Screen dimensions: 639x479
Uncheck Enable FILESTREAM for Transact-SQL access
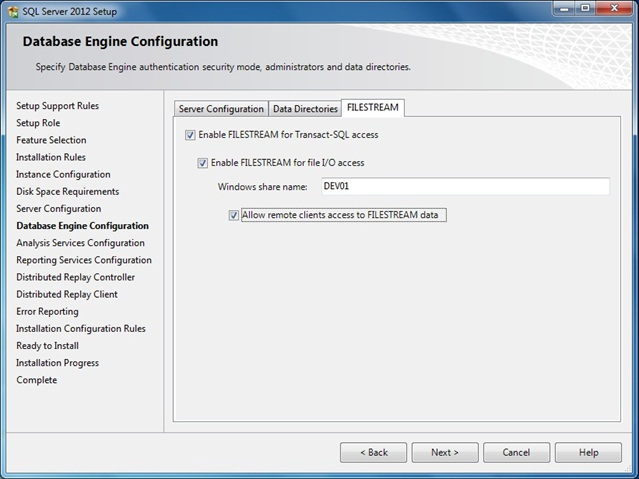click(190, 135)
